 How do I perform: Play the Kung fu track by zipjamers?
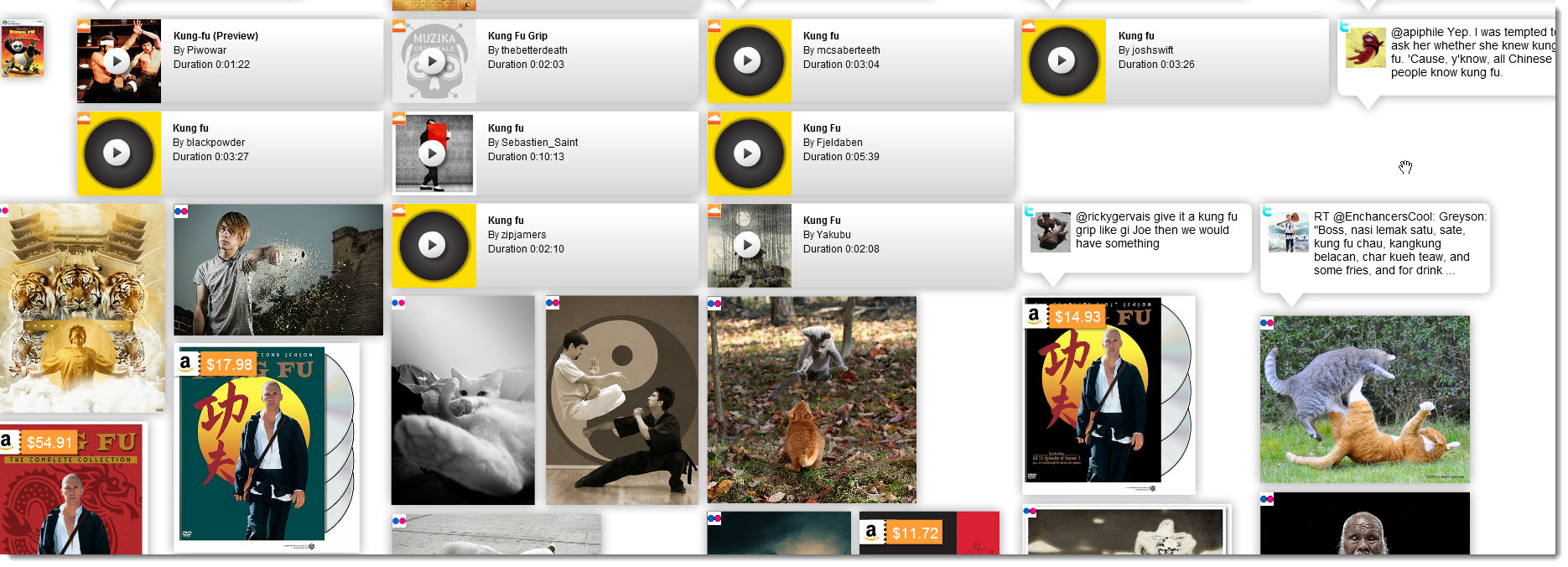[432, 245]
